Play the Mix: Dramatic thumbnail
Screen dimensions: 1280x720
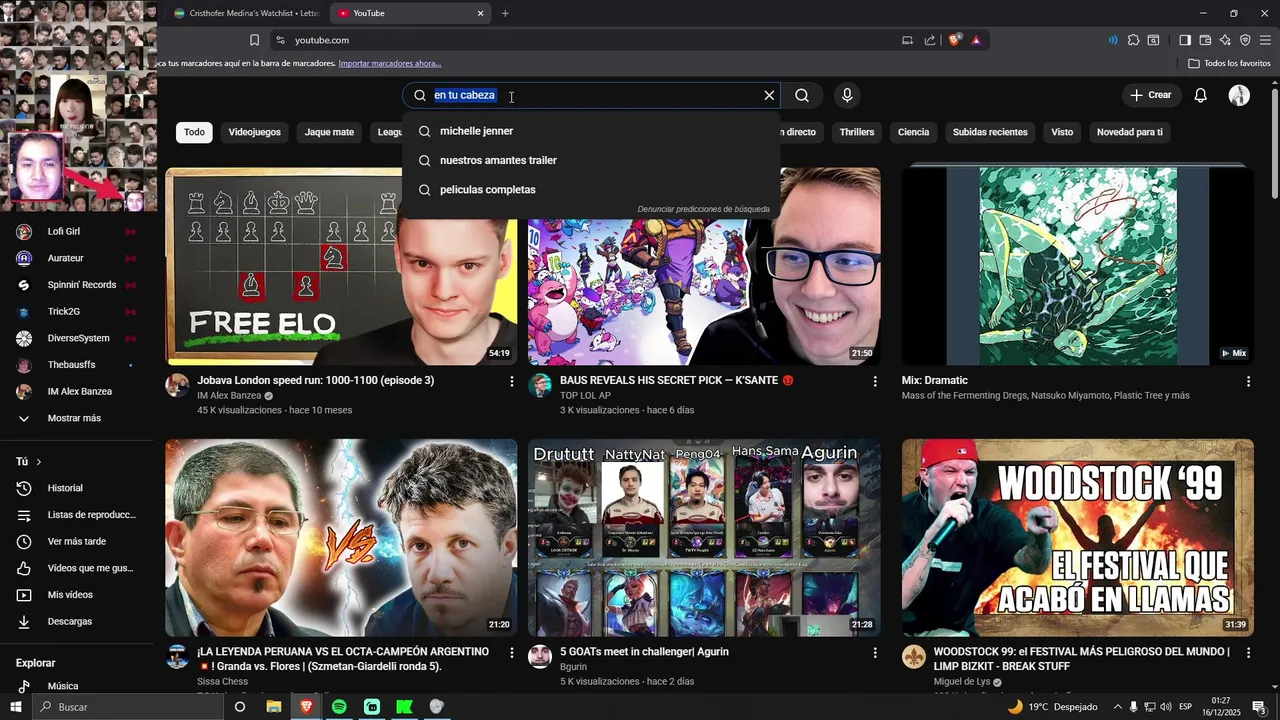[x=1078, y=266]
